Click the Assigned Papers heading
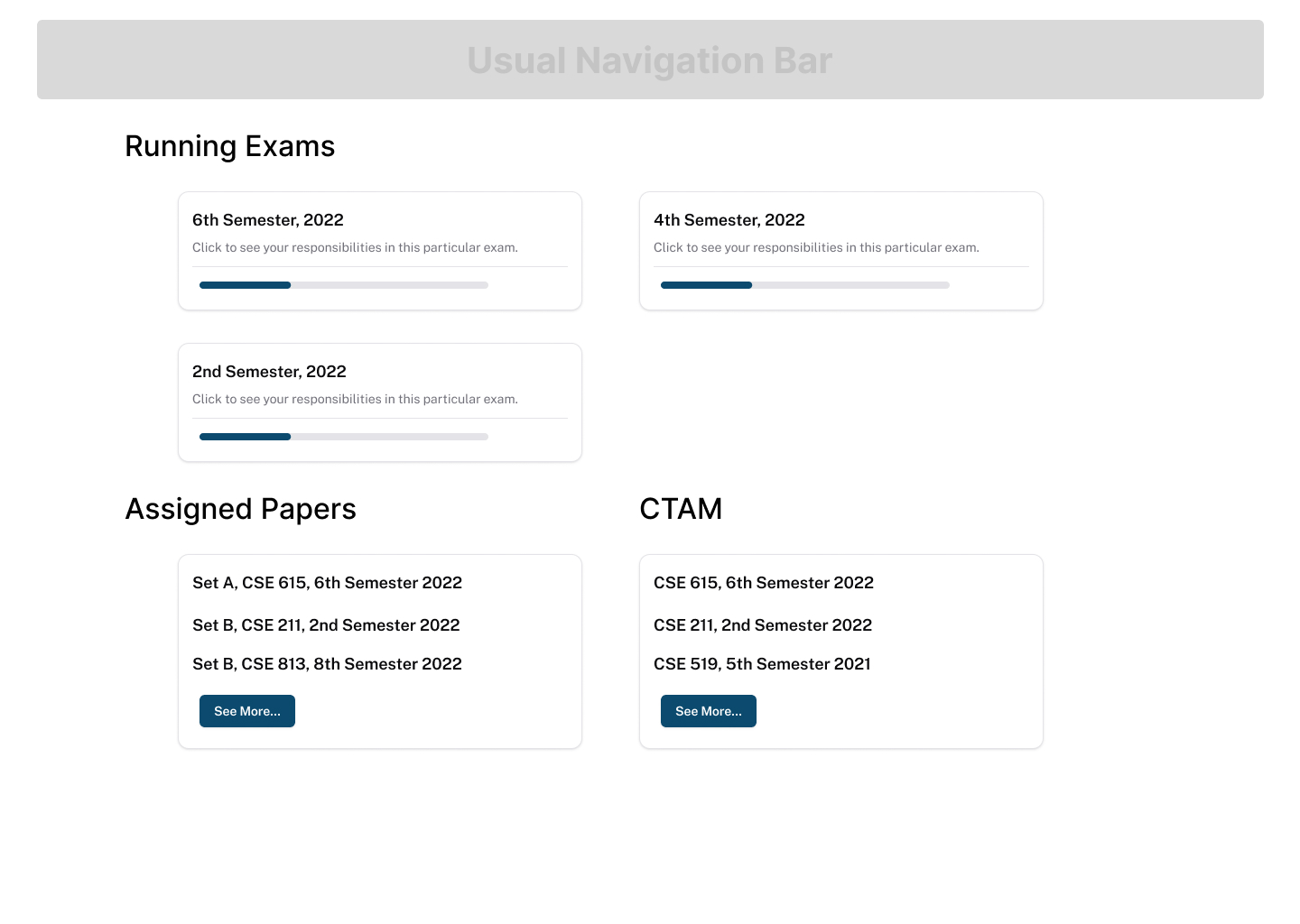Screen dimensions: 1300x924 click(x=240, y=509)
